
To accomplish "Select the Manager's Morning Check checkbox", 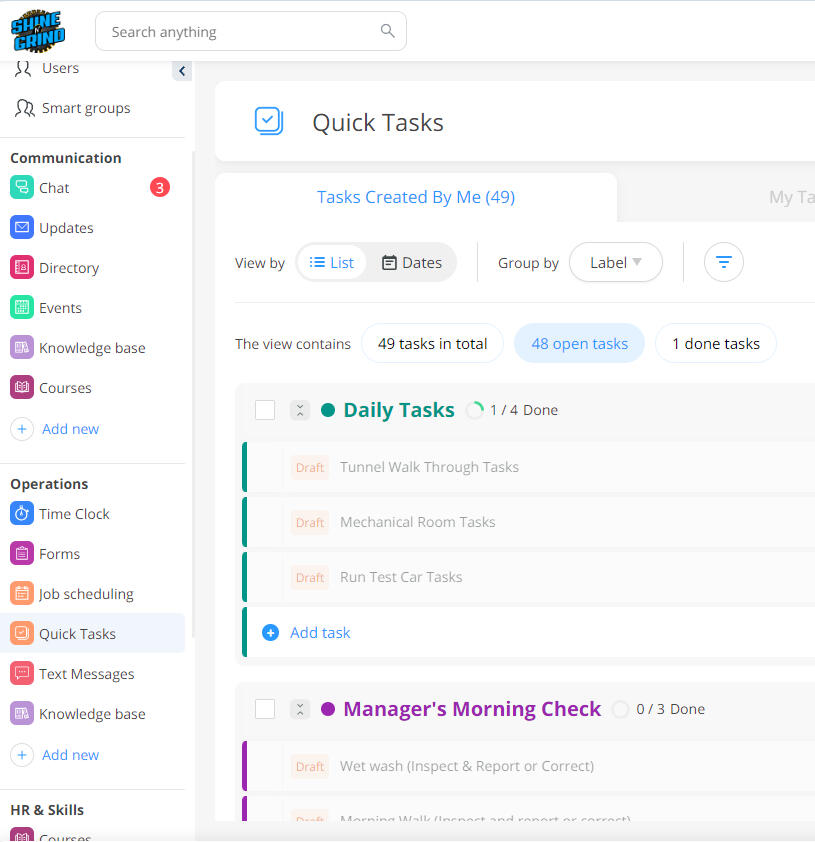I will 265,708.
